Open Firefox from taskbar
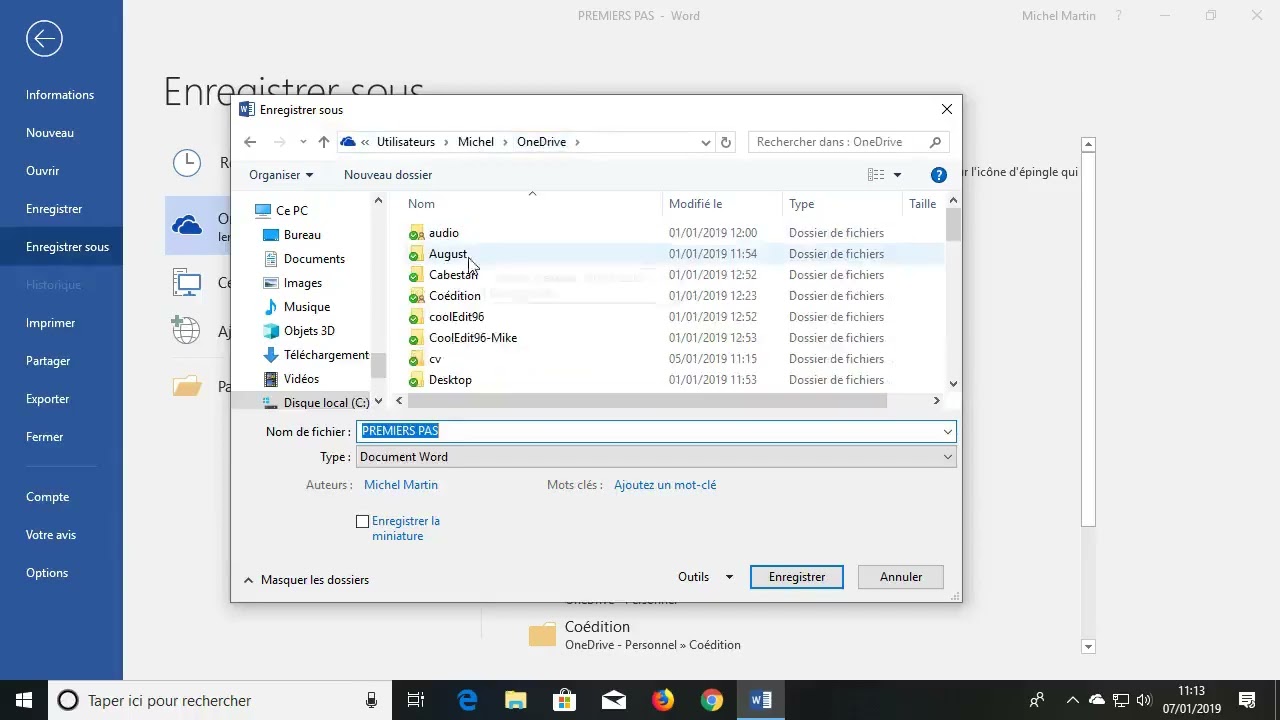The width and height of the screenshot is (1280, 720). coord(662,700)
